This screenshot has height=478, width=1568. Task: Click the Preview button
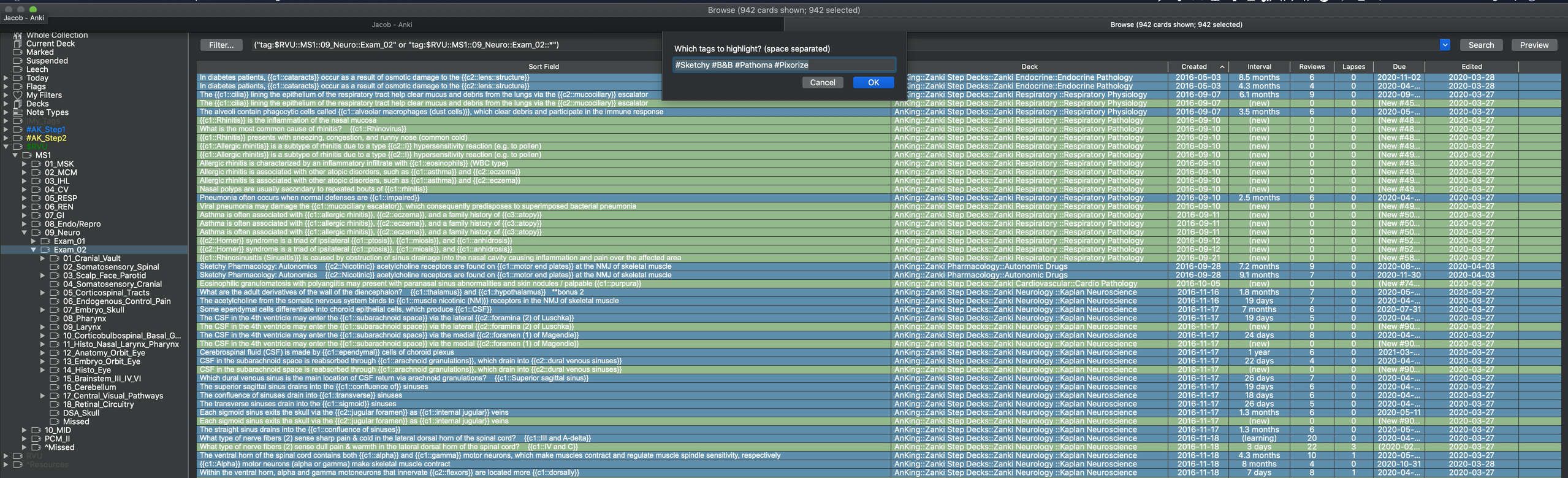pyautogui.click(x=1534, y=45)
